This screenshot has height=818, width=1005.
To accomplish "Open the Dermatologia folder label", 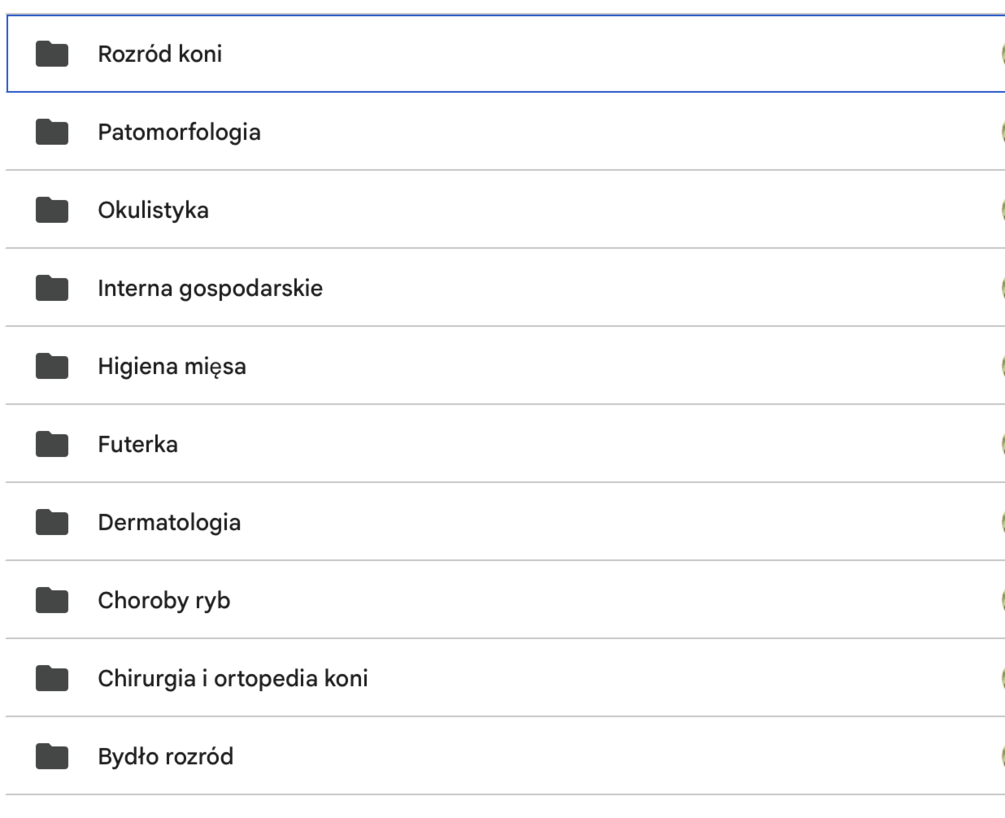I will click(169, 522).
